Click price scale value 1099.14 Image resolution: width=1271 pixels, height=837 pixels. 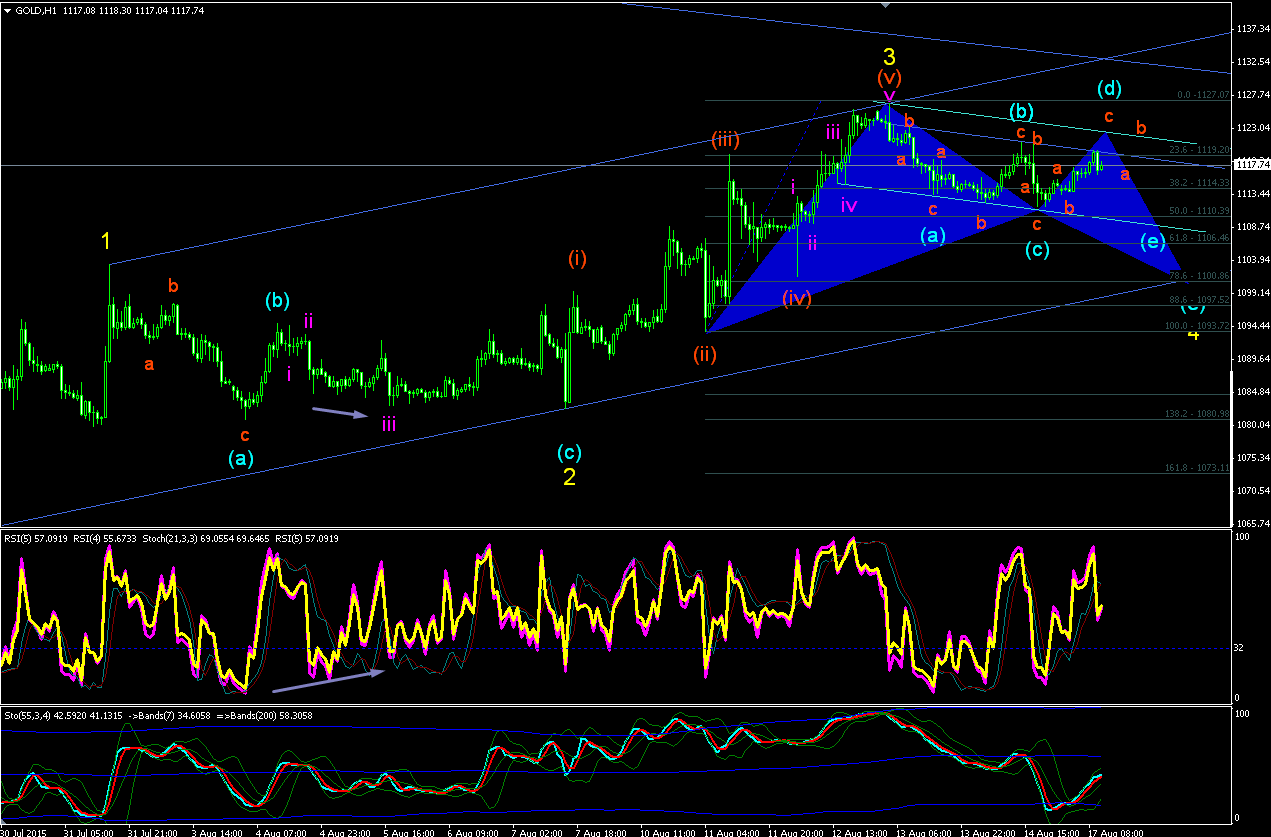click(1252, 292)
